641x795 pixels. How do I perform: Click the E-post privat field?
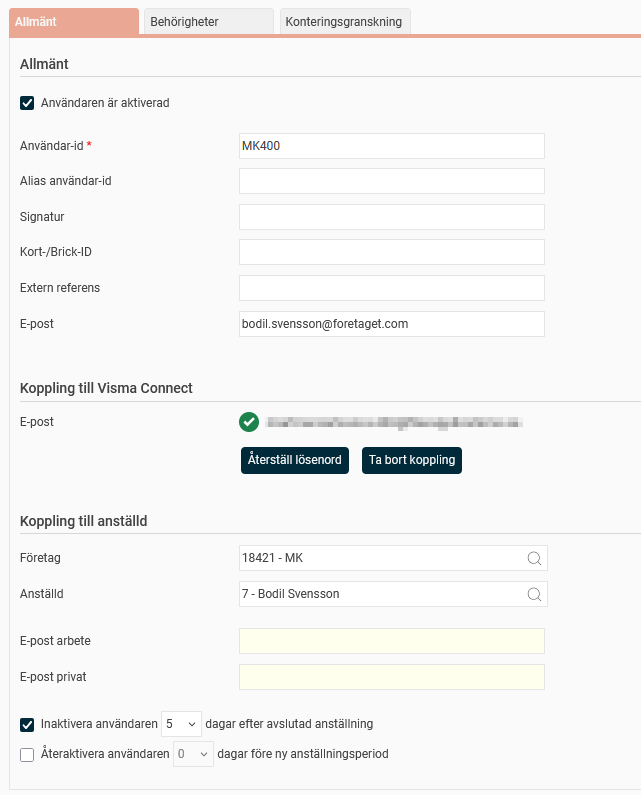[x=391, y=677]
